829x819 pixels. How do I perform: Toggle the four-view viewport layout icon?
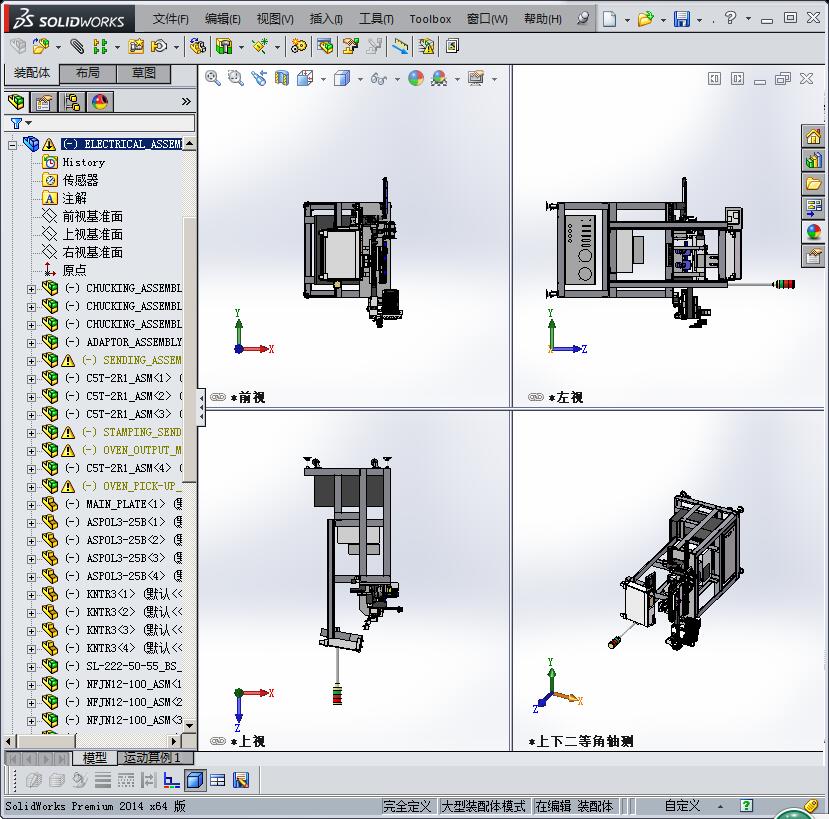click(218, 780)
